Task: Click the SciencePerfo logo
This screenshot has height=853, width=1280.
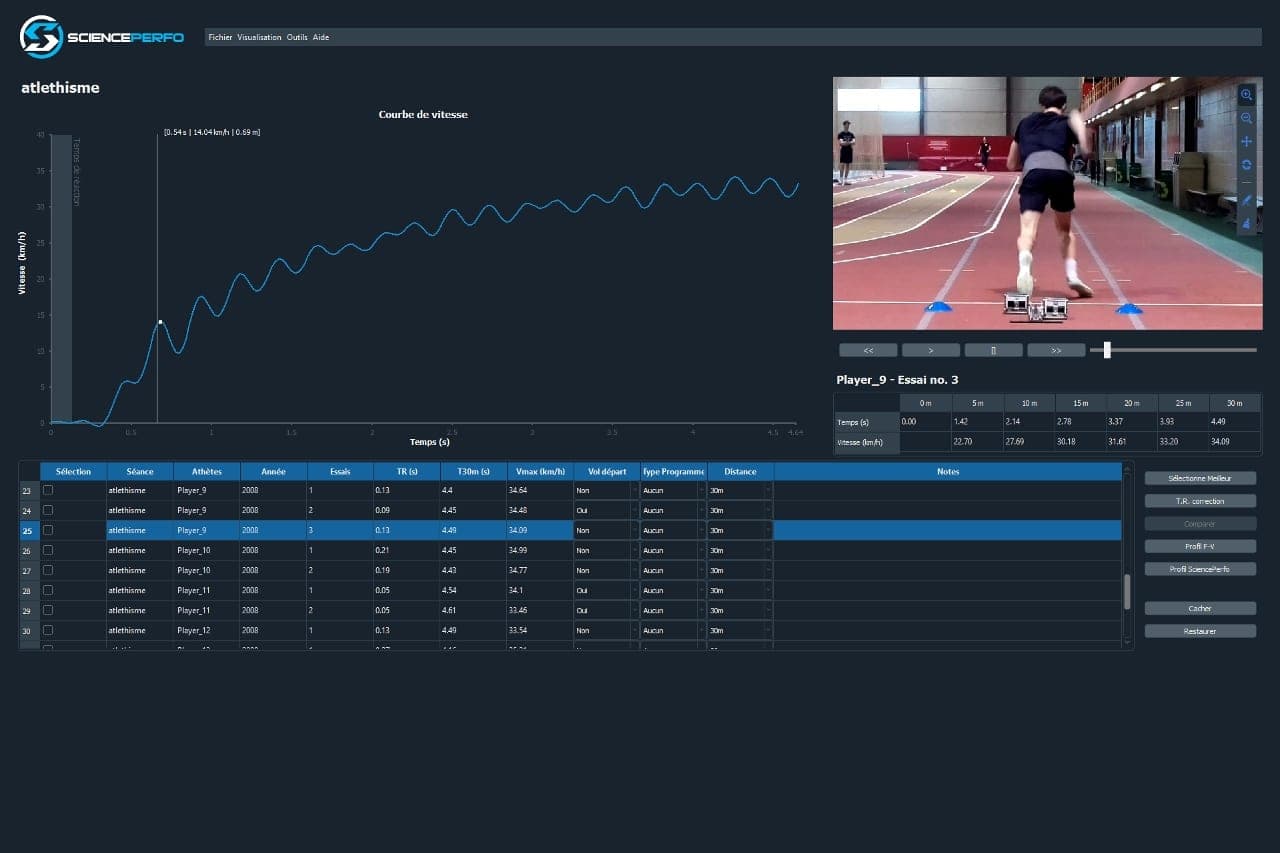Action: [102, 37]
